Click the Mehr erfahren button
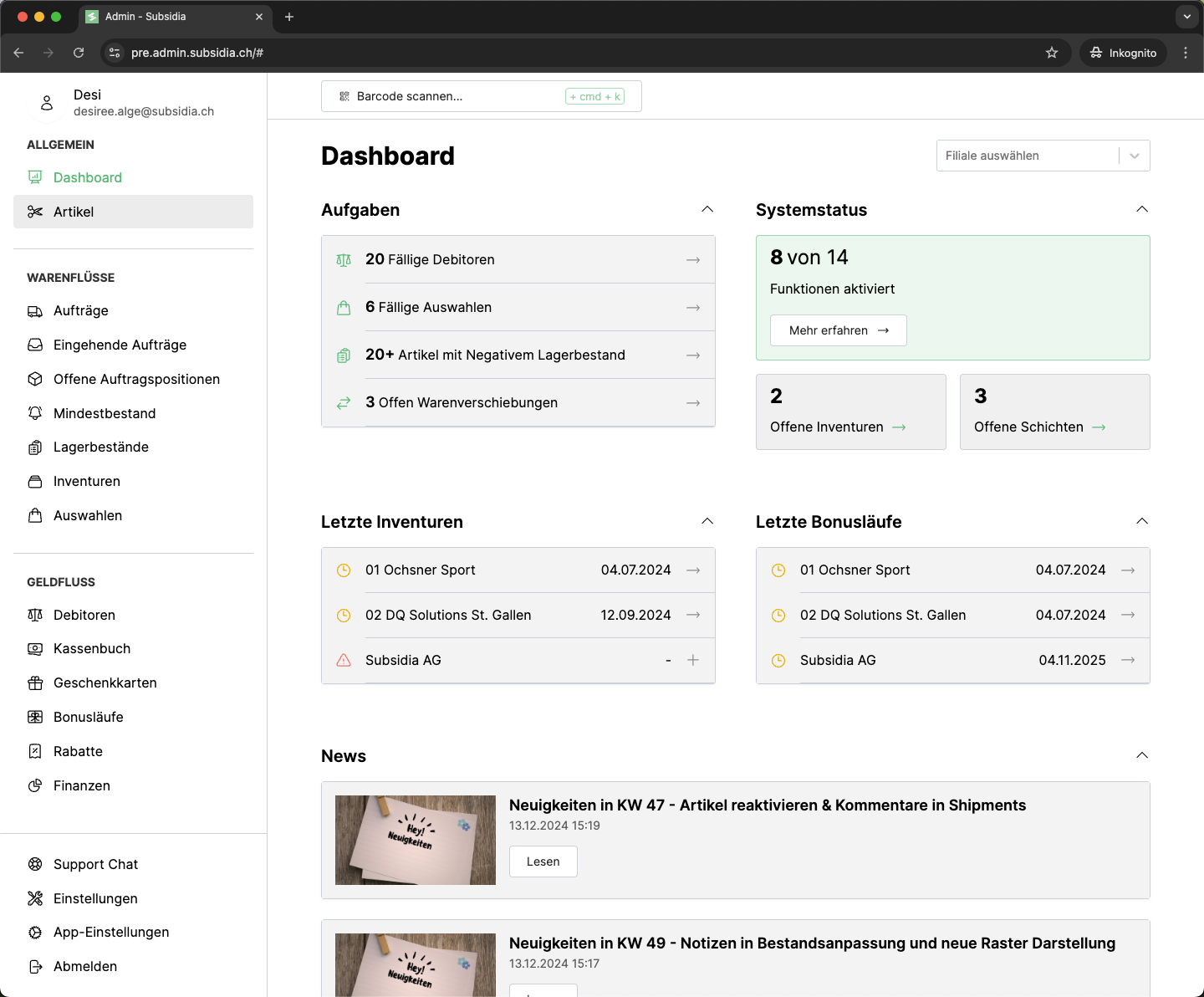This screenshot has width=1204, height=997. pyautogui.click(x=838, y=330)
